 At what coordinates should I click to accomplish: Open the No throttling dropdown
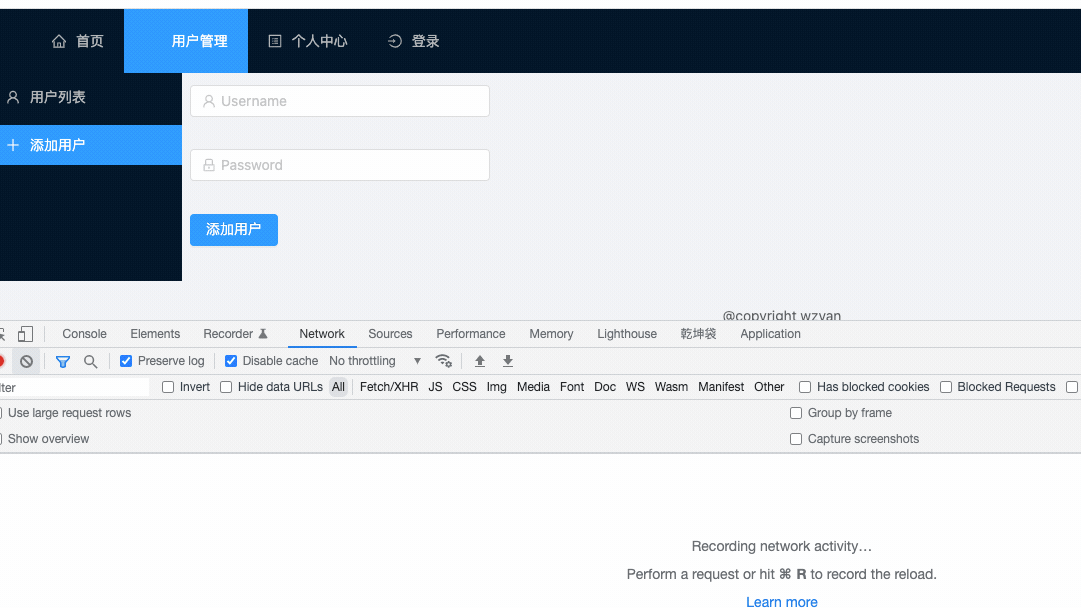point(375,361)
